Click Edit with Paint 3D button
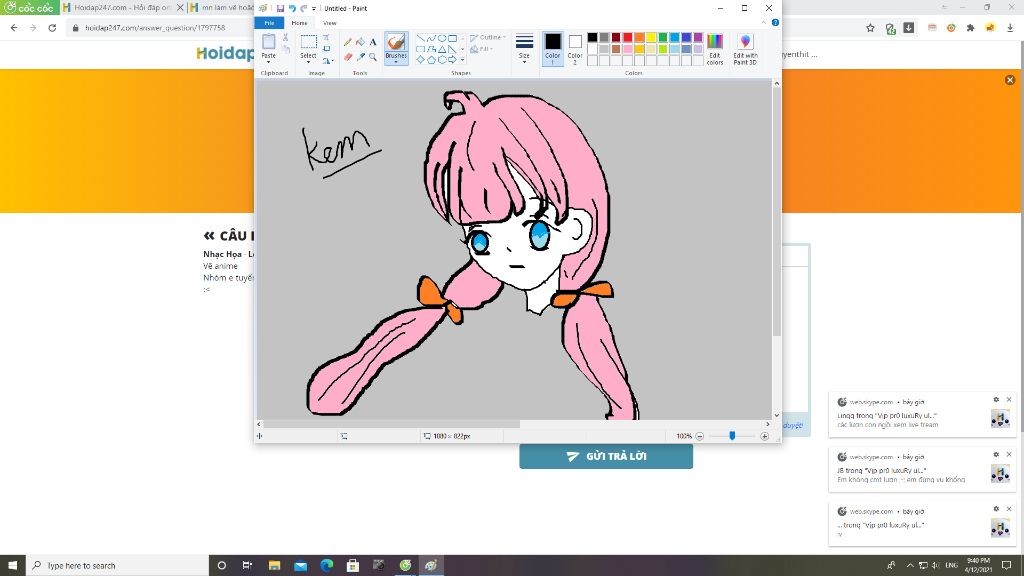Viewport: 1024px width, 576px height. (x=745, y=49)
